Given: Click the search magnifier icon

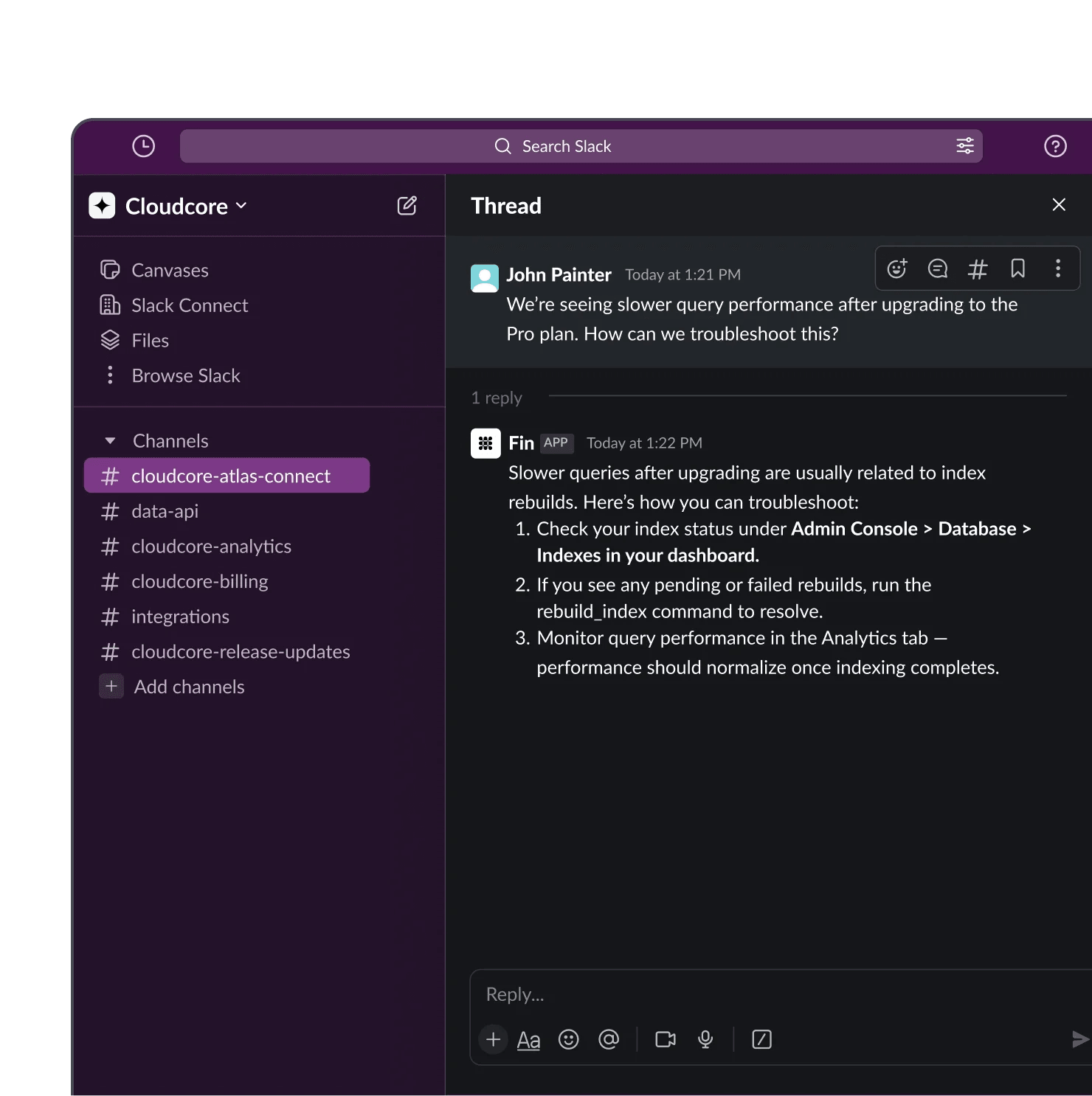Looking at the screenshot, I should pos(502,146).
